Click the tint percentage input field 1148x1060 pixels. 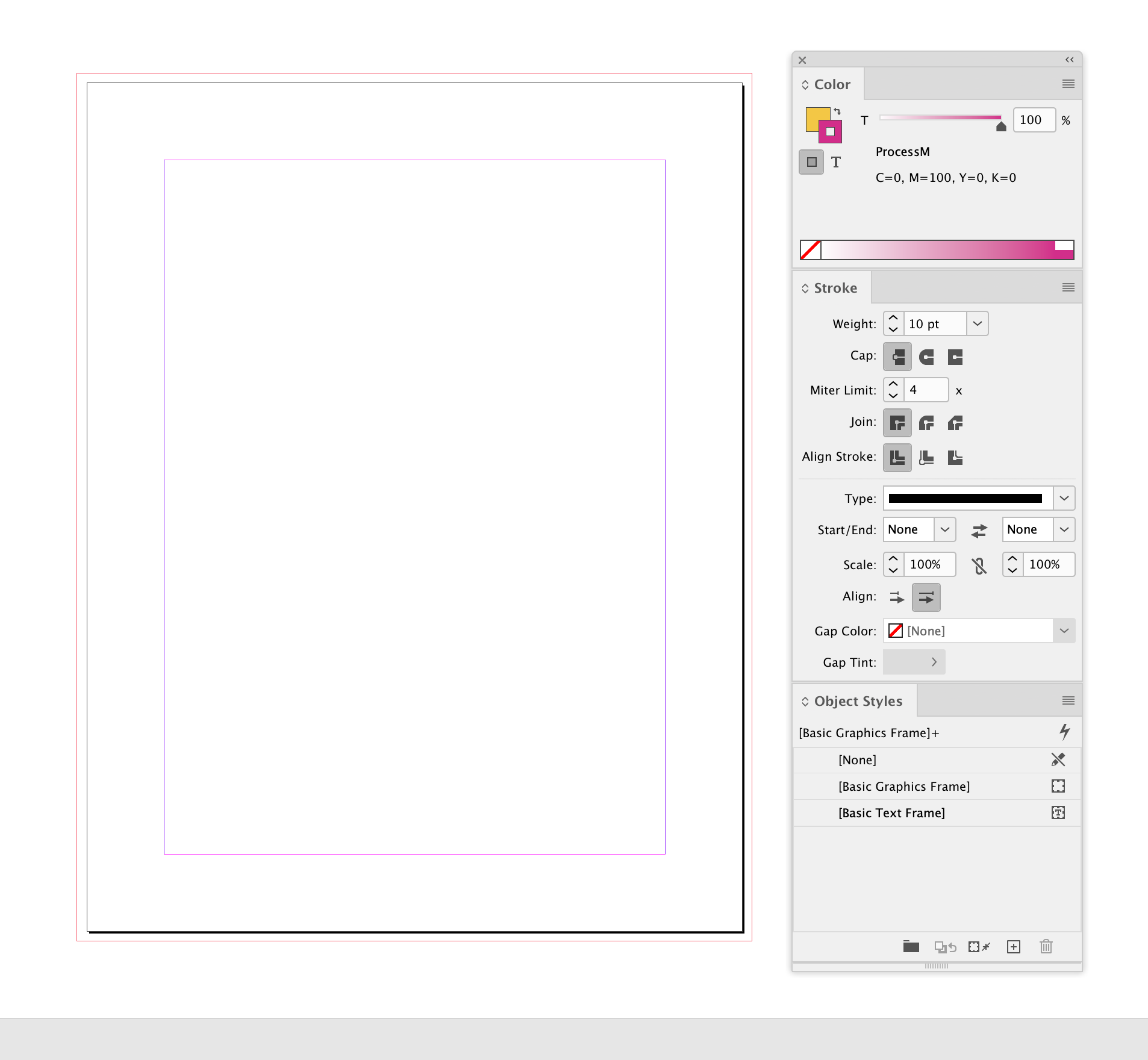1034,120
